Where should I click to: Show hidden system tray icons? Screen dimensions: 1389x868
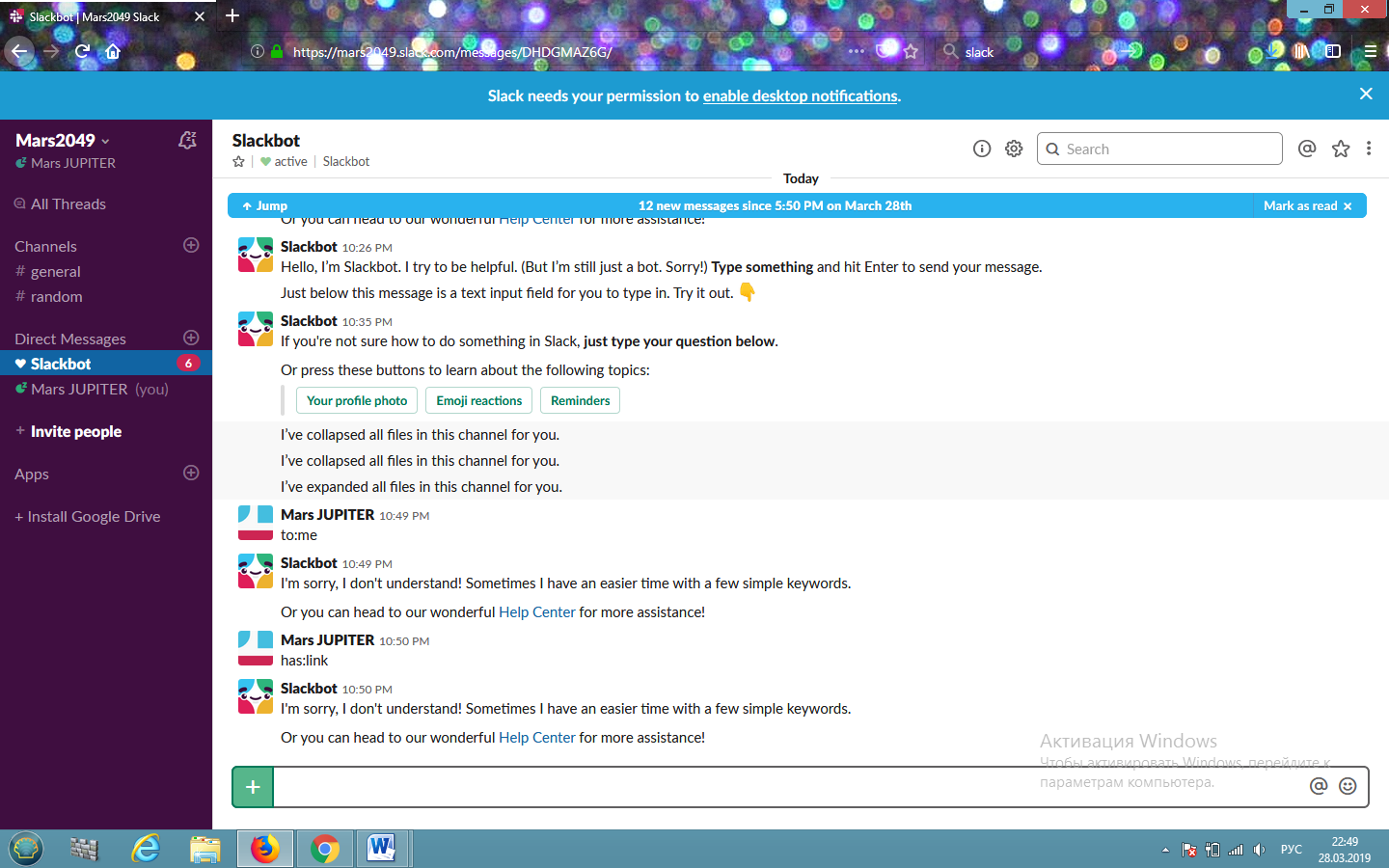pos(1165,850)
